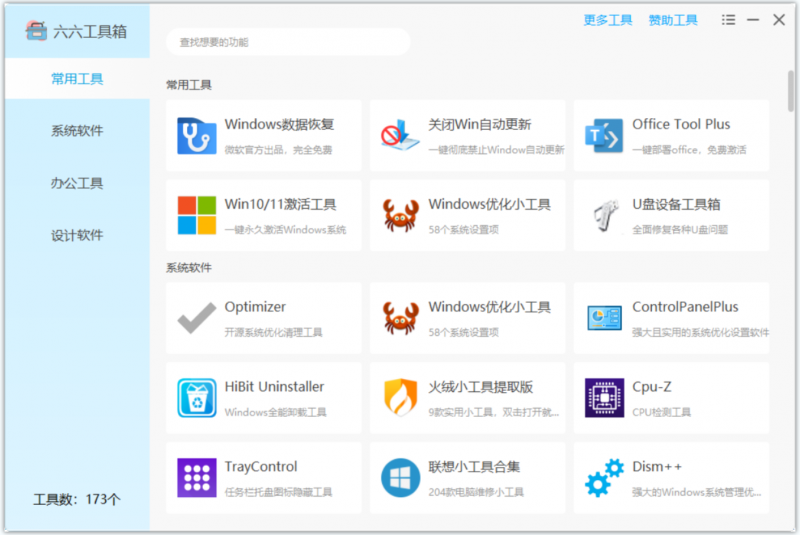Select the 常用工具 sidebar tab

(77, 79)
